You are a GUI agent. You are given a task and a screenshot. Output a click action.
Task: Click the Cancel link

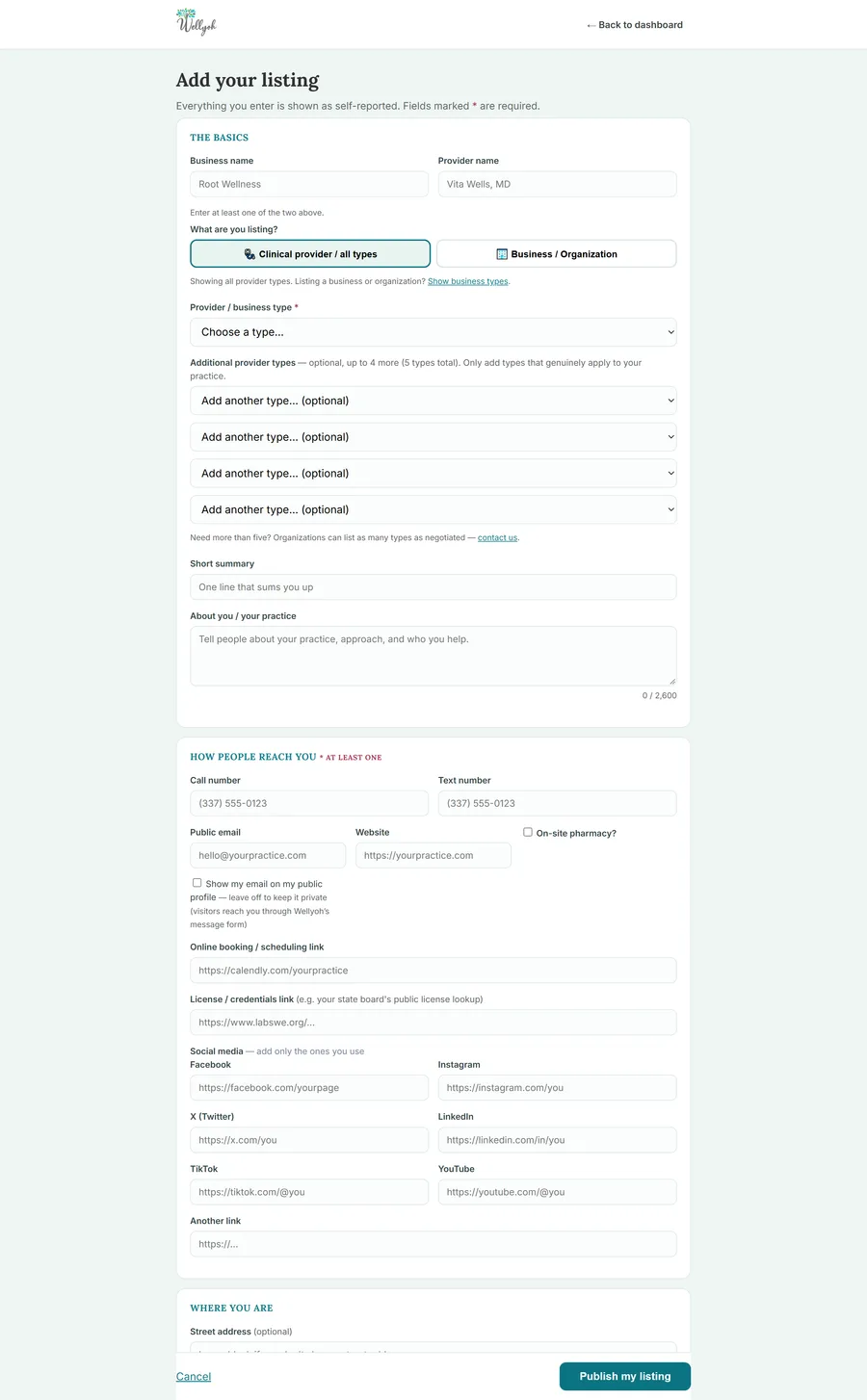(194, 1377)
